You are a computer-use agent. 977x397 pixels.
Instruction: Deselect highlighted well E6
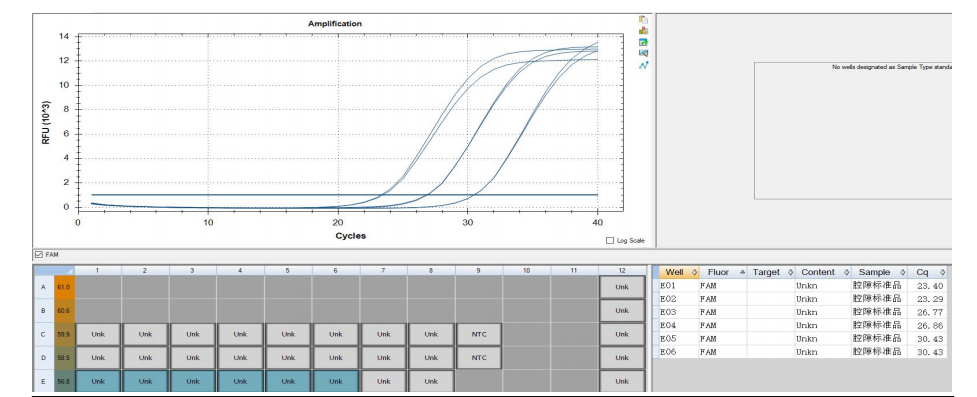coord(336,381)
